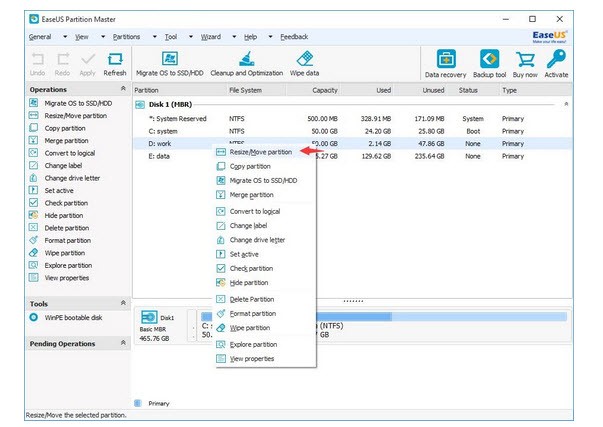Collapse the Tools panel section
The image size is (603, 427).
click(x=123, y=303)
